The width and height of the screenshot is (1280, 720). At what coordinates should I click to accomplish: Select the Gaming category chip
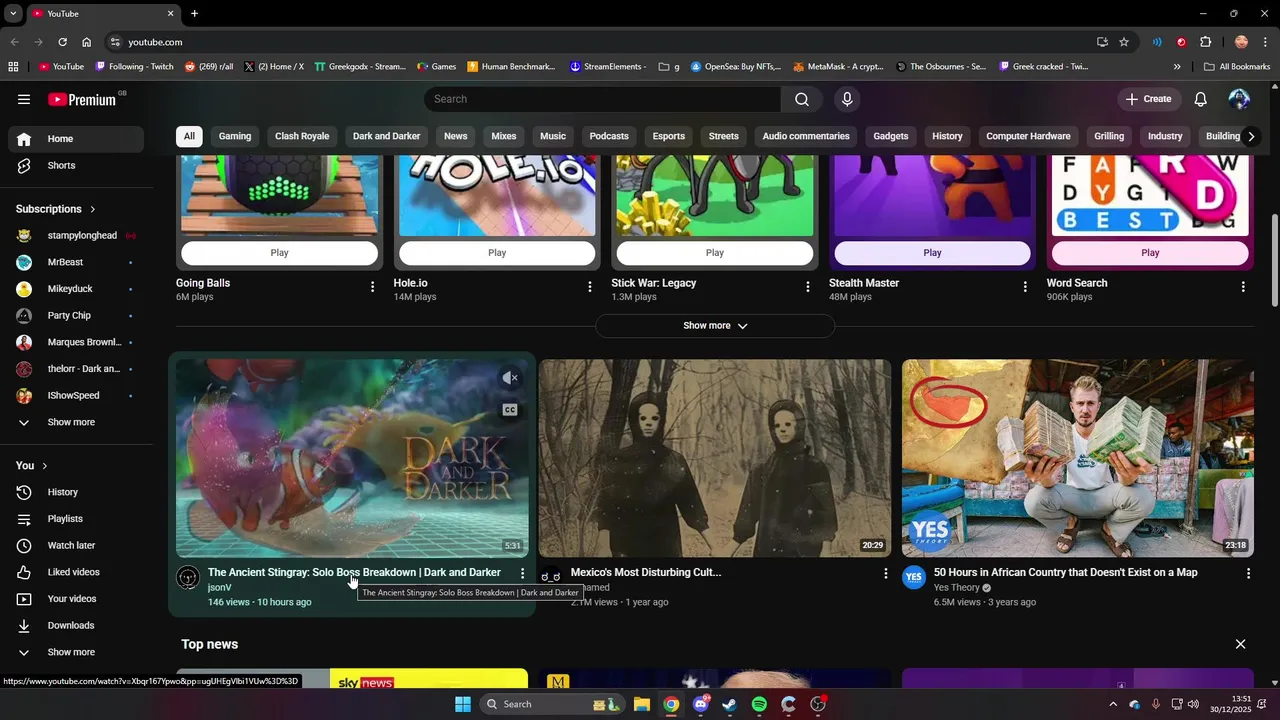tap(235, 136)
